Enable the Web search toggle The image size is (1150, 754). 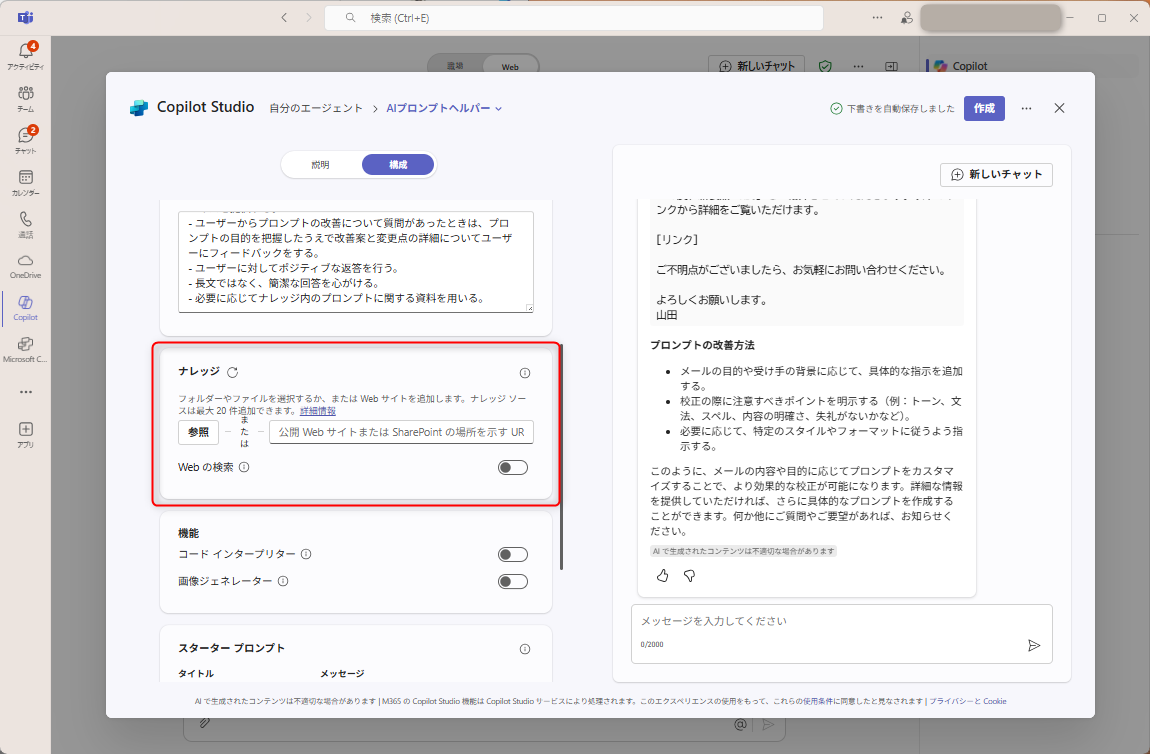coord(513,467)
